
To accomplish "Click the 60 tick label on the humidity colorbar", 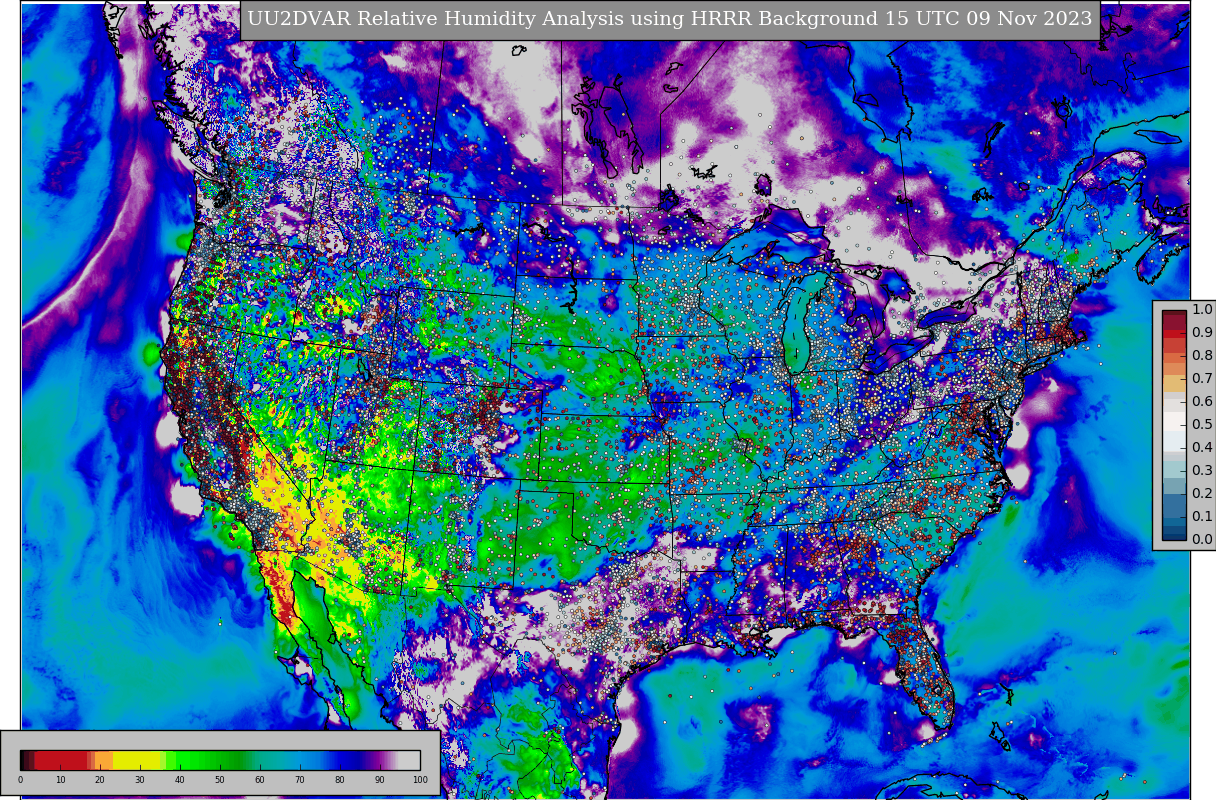I will click(x=260, y=780).
